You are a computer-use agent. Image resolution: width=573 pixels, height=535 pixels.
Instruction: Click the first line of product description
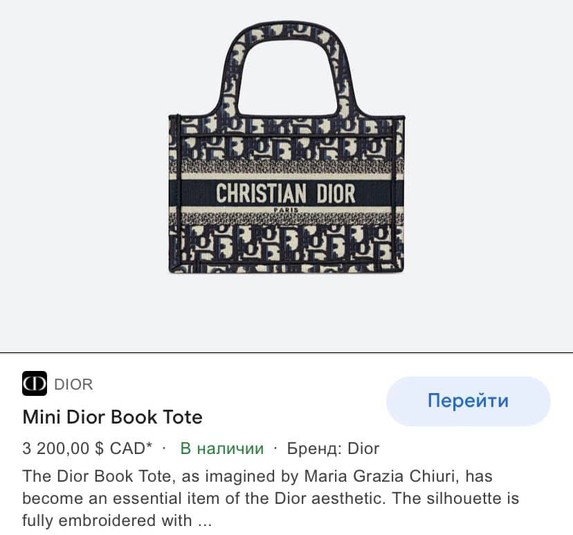tap(257, 476)
